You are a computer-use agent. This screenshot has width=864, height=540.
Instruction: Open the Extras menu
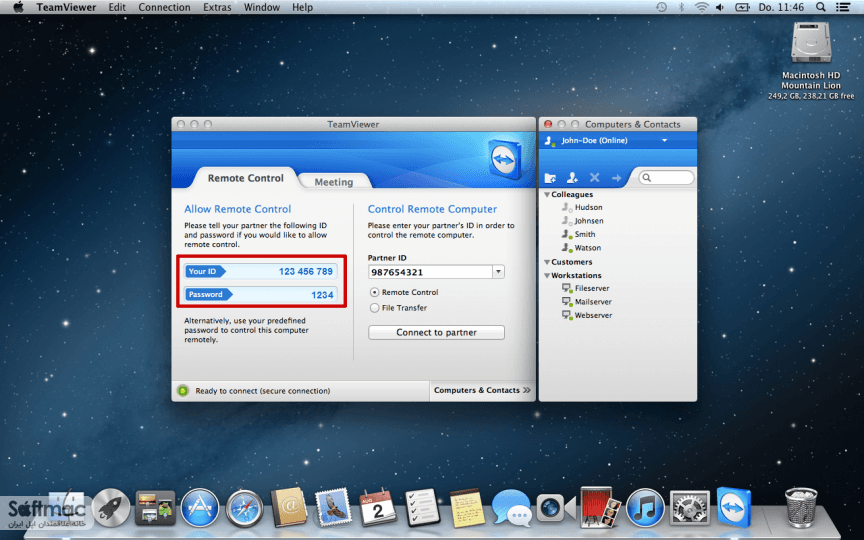(217, 7)
